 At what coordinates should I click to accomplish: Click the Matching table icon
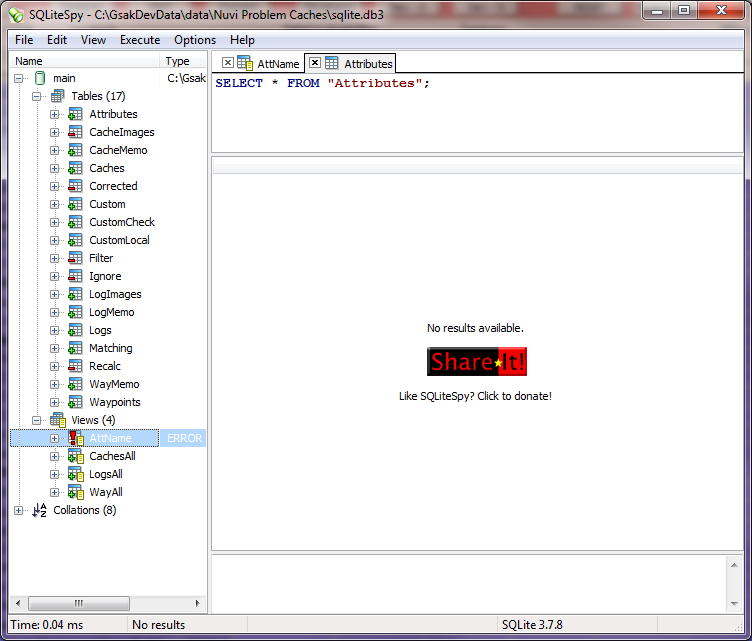coord(75,348)
